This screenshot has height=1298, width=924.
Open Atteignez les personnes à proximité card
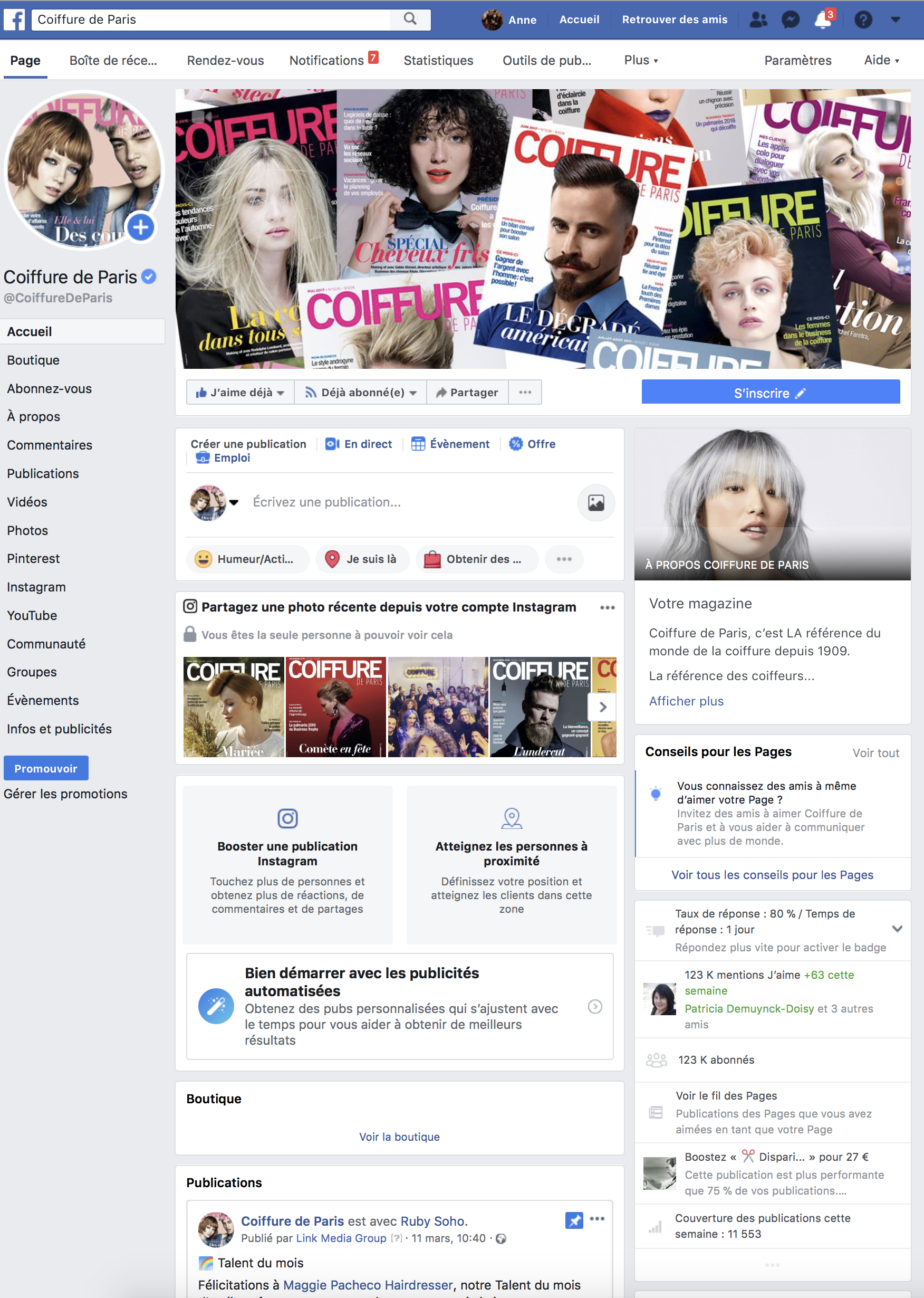tap(512, 864)
